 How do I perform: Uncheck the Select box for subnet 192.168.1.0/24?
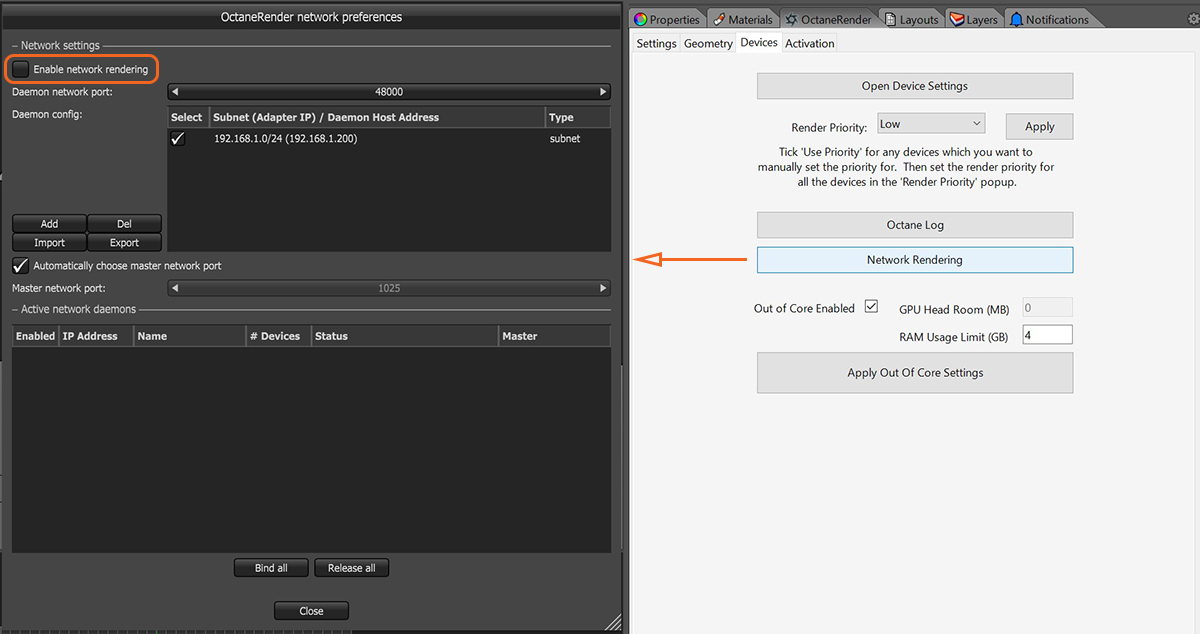pos(178,139)
